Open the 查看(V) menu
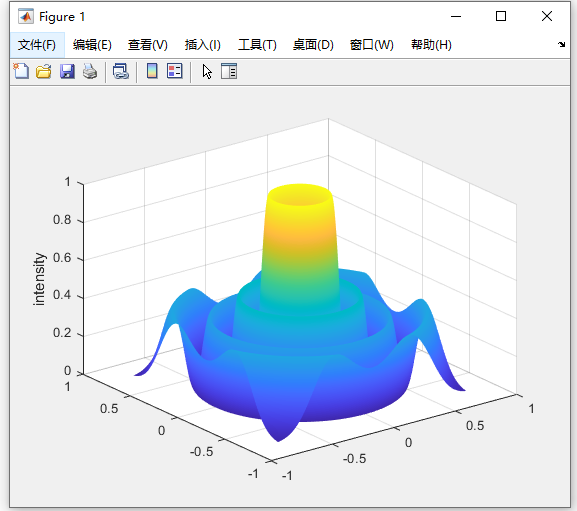577x511 pixels. [x=148, y=45]
